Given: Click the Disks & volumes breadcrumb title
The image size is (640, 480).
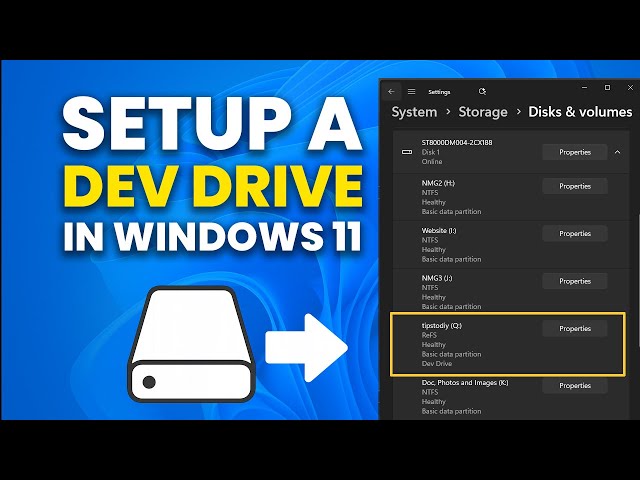Looking at the screenshot, I should [580, 112].
